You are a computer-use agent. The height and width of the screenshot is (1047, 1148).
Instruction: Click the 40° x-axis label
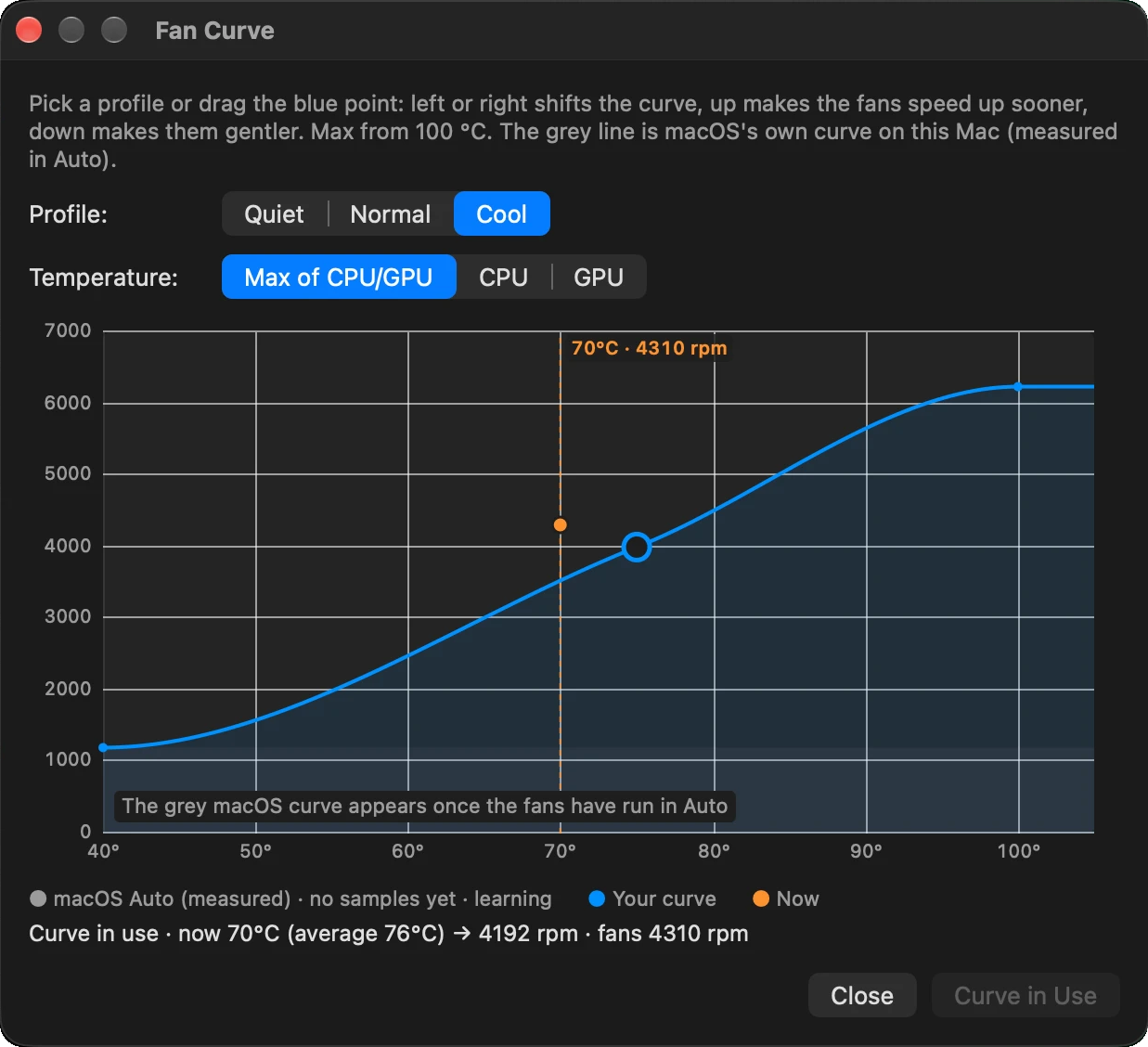point(103,851)
